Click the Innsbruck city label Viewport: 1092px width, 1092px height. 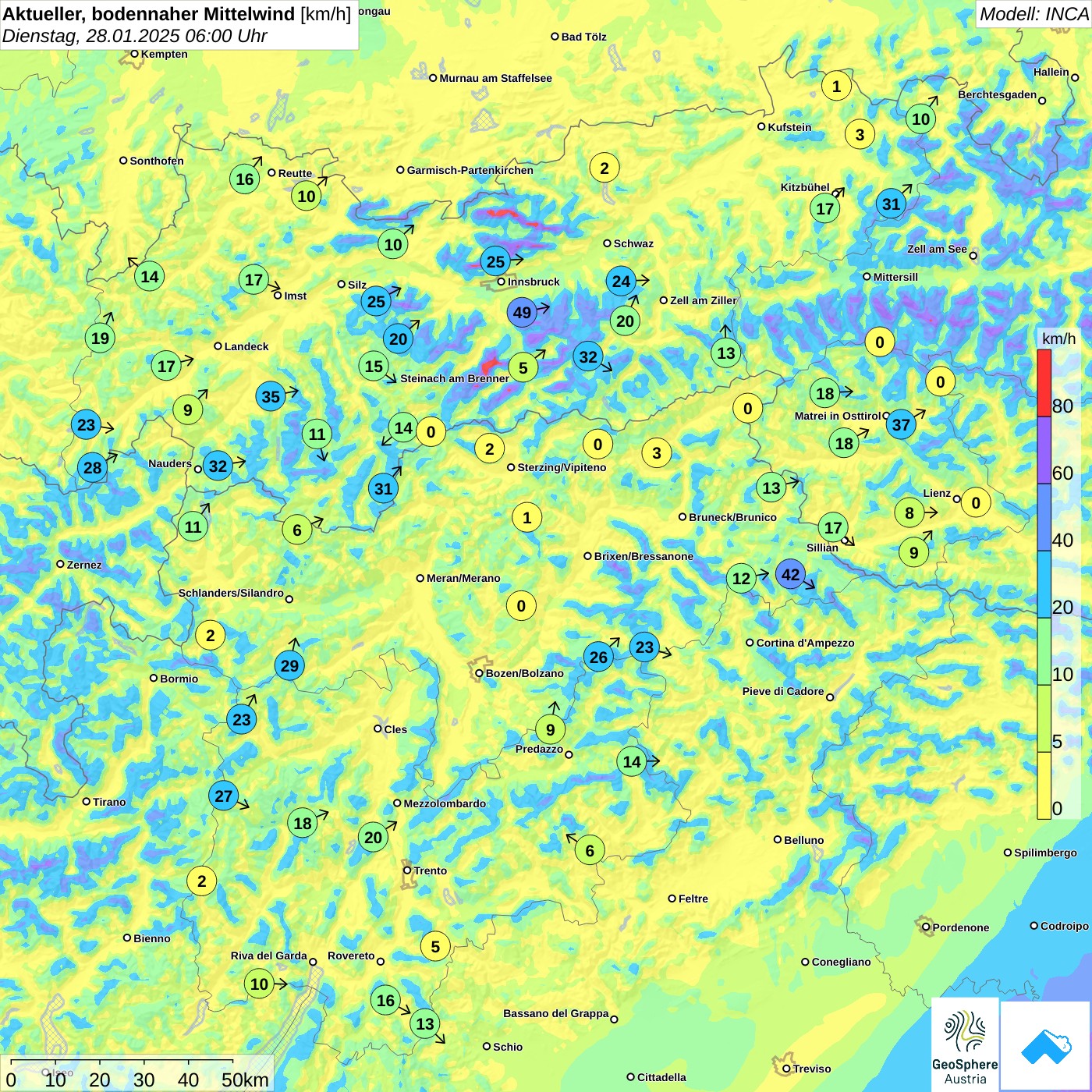point(534,282)
